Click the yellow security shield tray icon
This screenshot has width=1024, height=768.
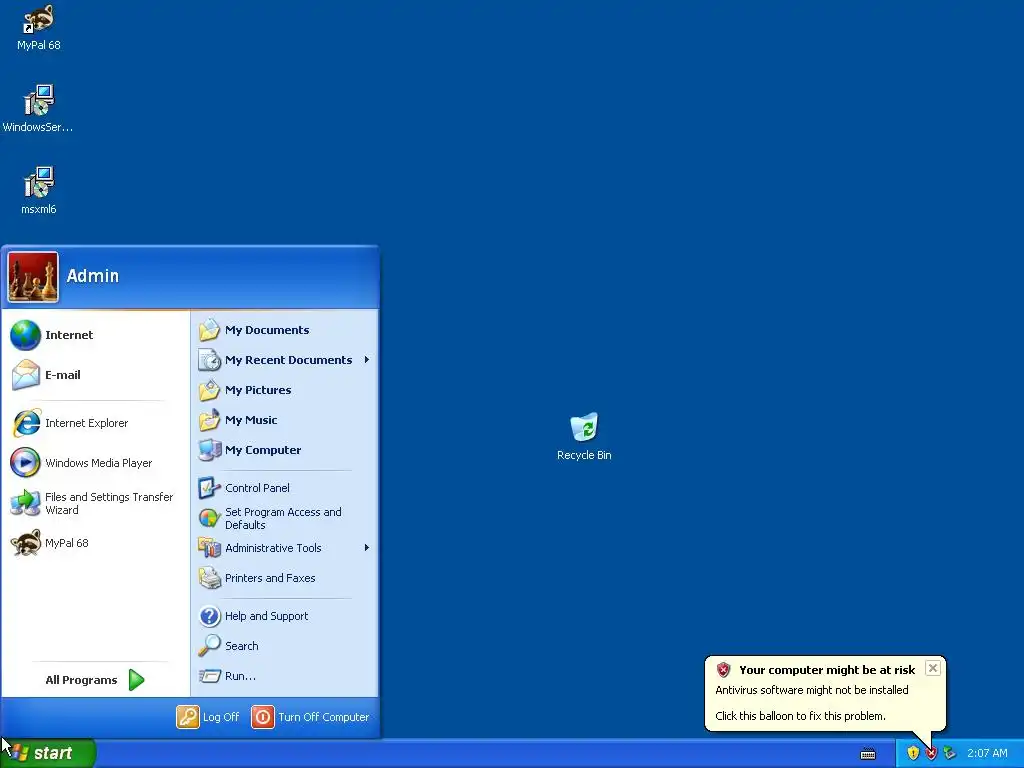point(913,754)
